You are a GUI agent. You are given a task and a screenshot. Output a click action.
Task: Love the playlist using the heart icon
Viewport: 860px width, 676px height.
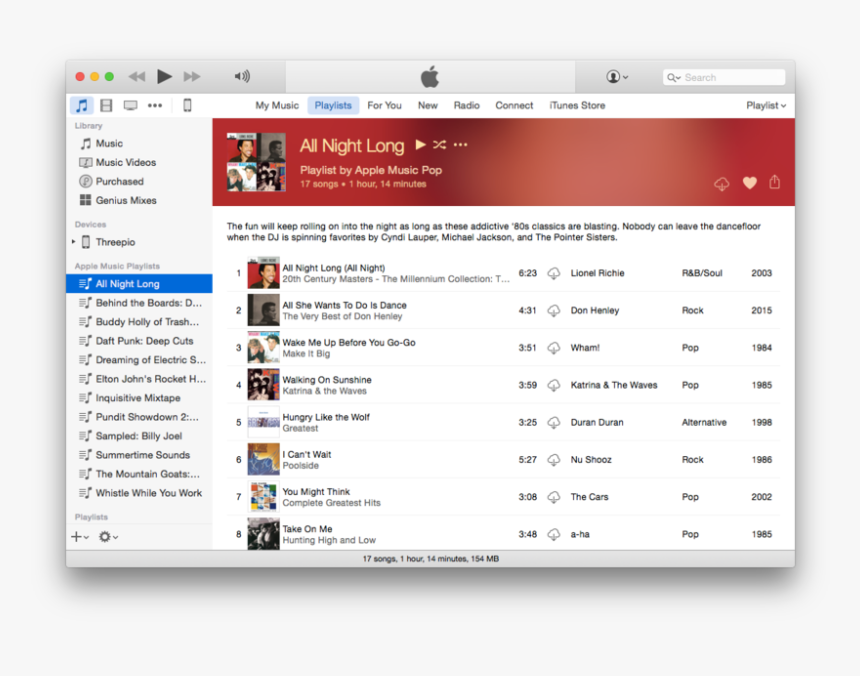(x=749, y=183)
